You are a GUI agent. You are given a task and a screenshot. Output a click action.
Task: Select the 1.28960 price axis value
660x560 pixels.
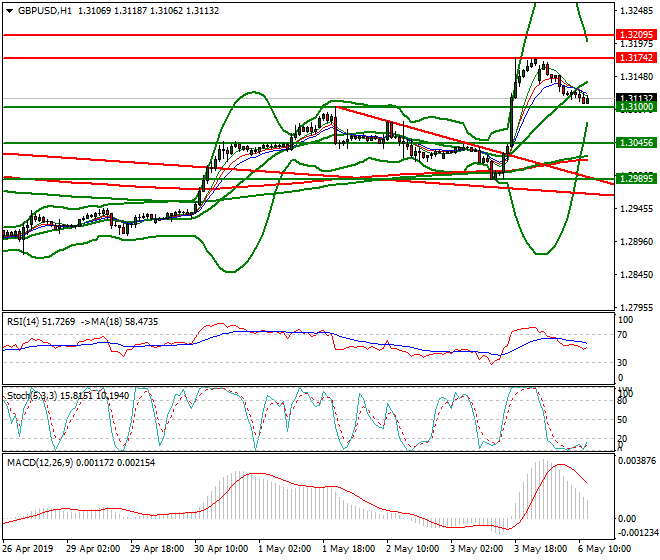tap(637, 242)
